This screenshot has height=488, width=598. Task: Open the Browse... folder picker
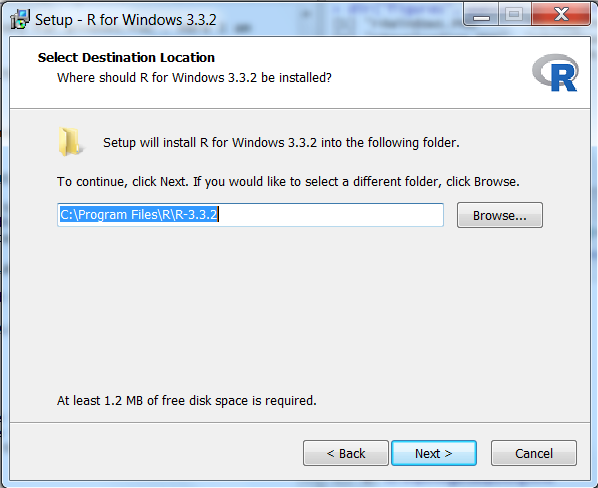point(500,215)
